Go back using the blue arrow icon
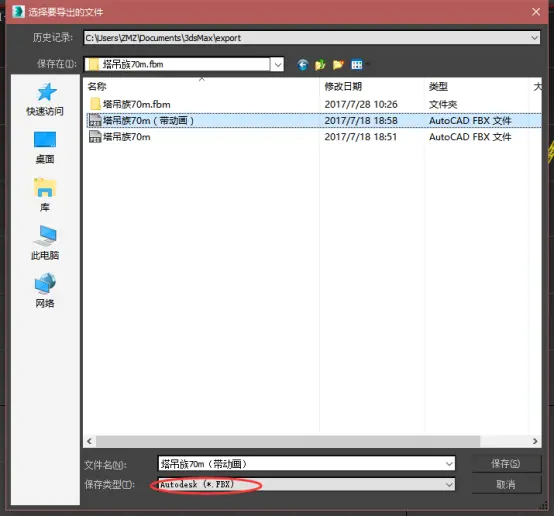Screen dimensions: 554x516 pyautogui.click(x=302, y=65)
